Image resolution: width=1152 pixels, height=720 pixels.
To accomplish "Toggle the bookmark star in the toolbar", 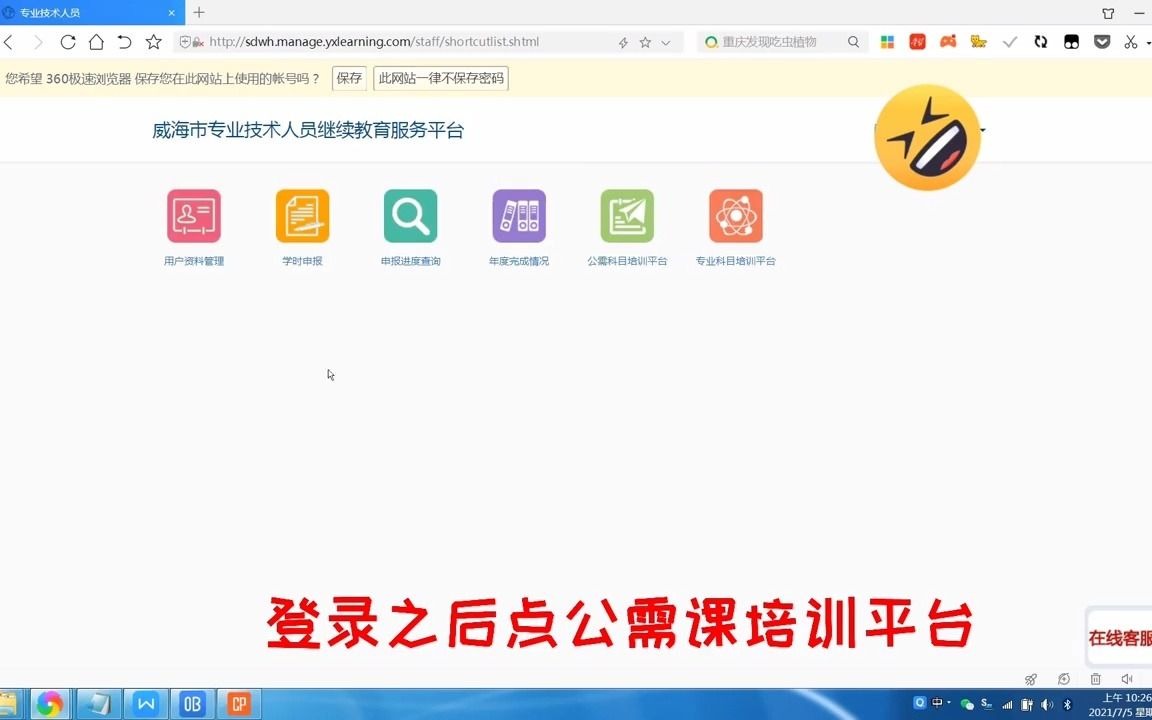I will (151, 42).
